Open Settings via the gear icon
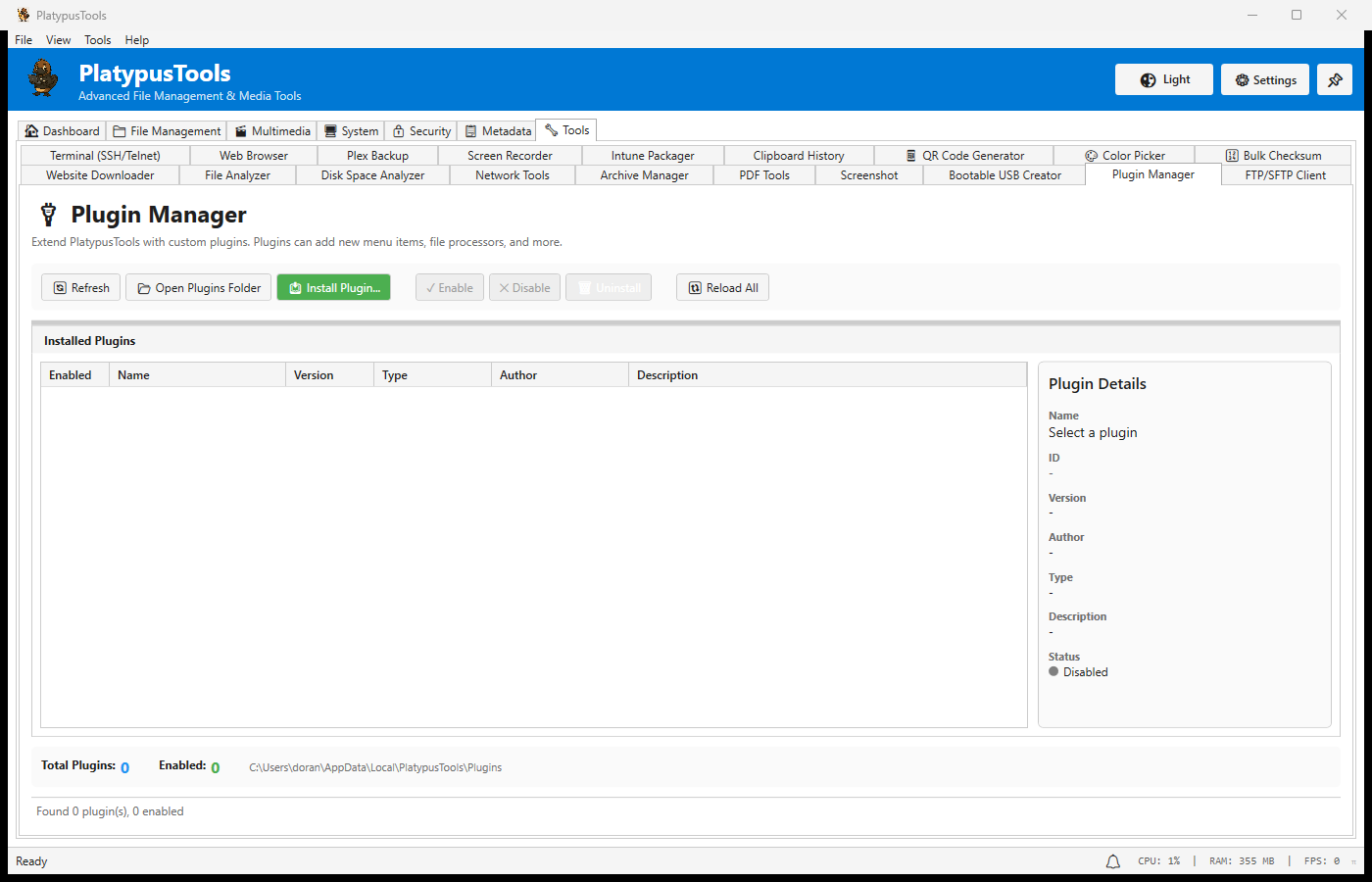This screenshot has width=1372, height=882. pos(1243,79)
